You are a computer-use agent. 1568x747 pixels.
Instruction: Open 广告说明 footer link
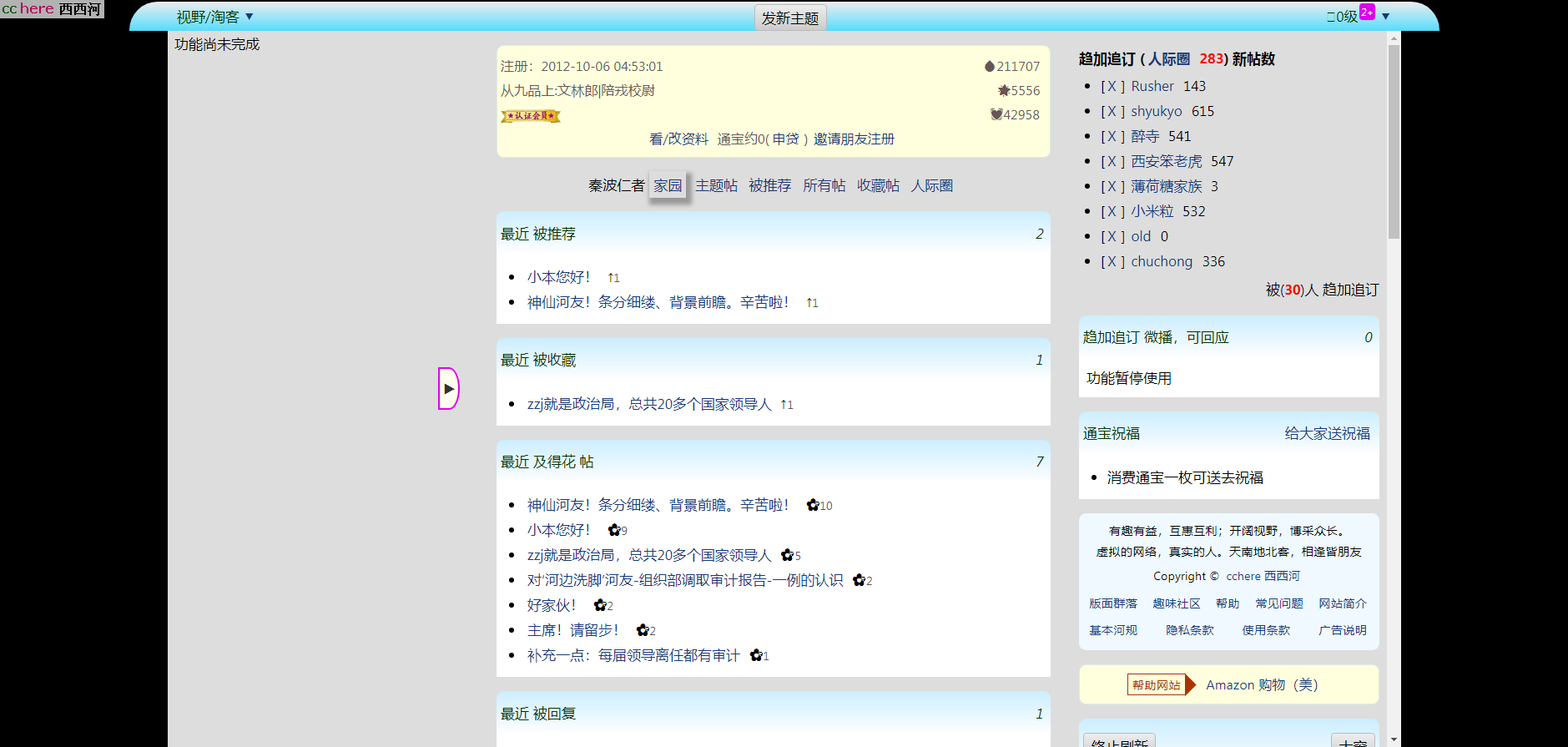[1343, 630]
